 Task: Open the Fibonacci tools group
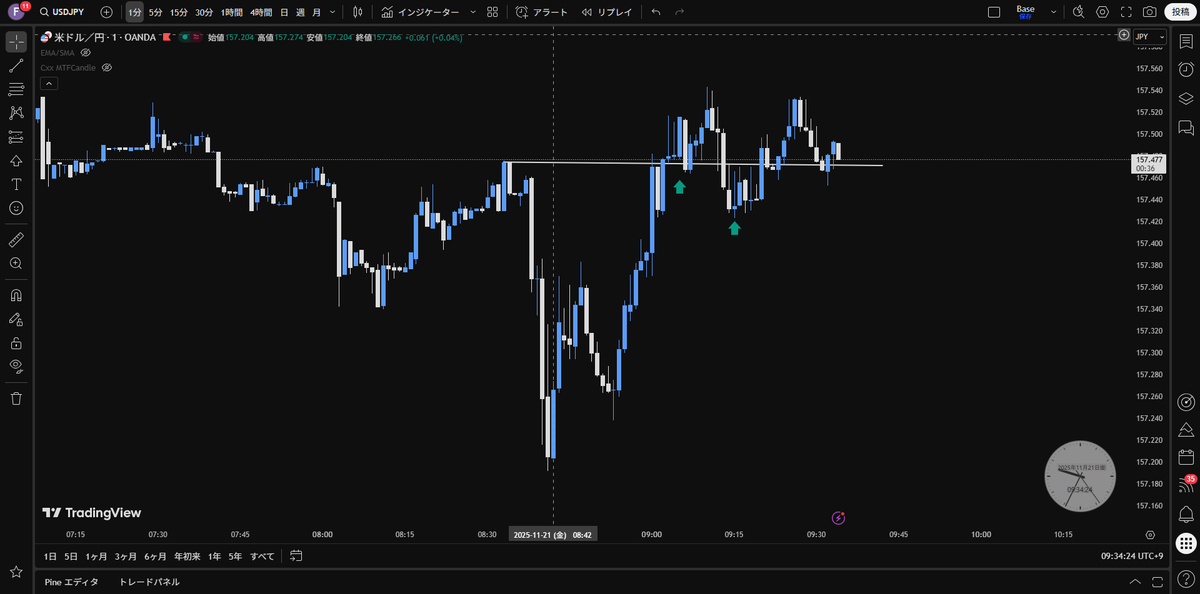click(x=16, y=90)
